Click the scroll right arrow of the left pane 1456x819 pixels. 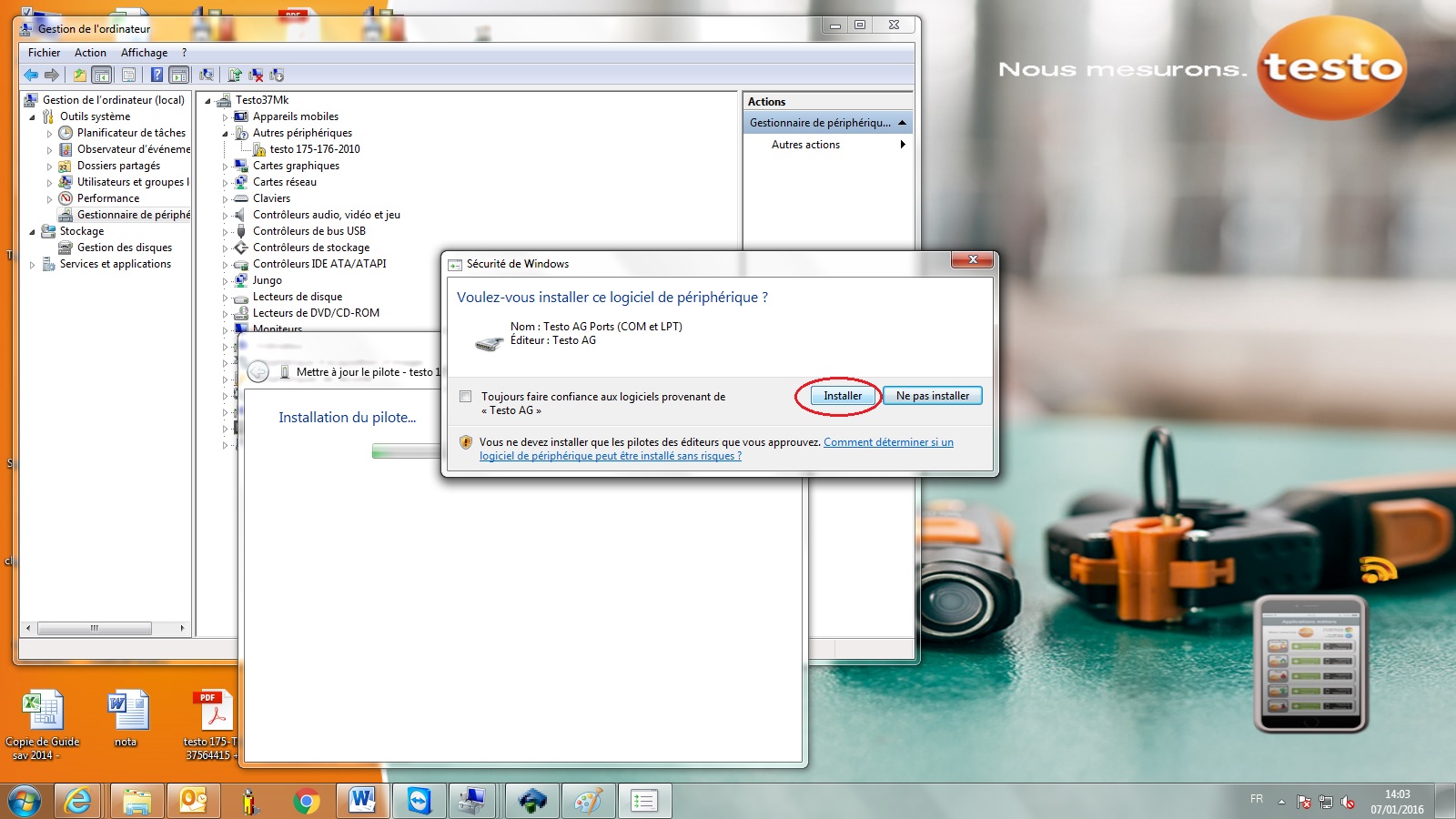tap(182, 628)
